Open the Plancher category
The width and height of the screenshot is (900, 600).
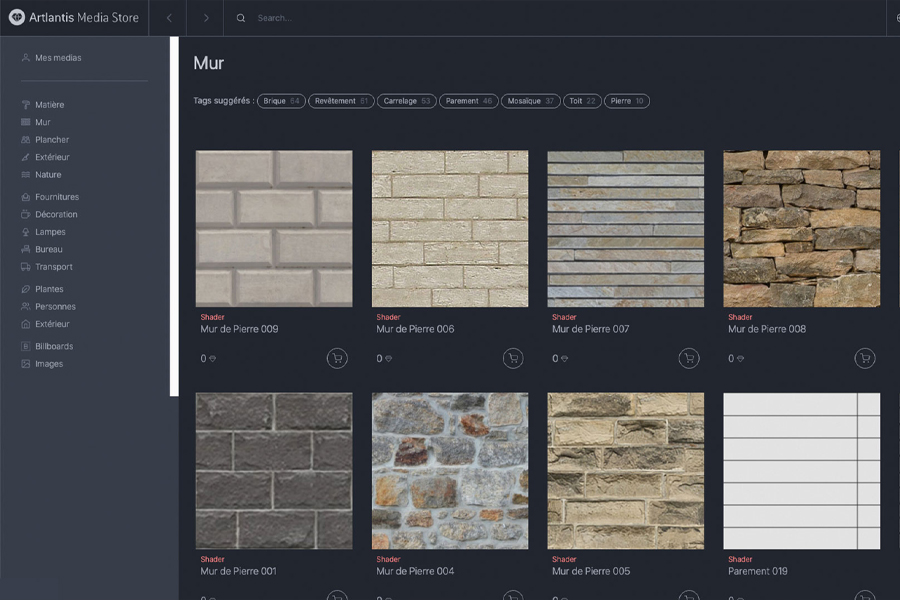coord(52,140)
